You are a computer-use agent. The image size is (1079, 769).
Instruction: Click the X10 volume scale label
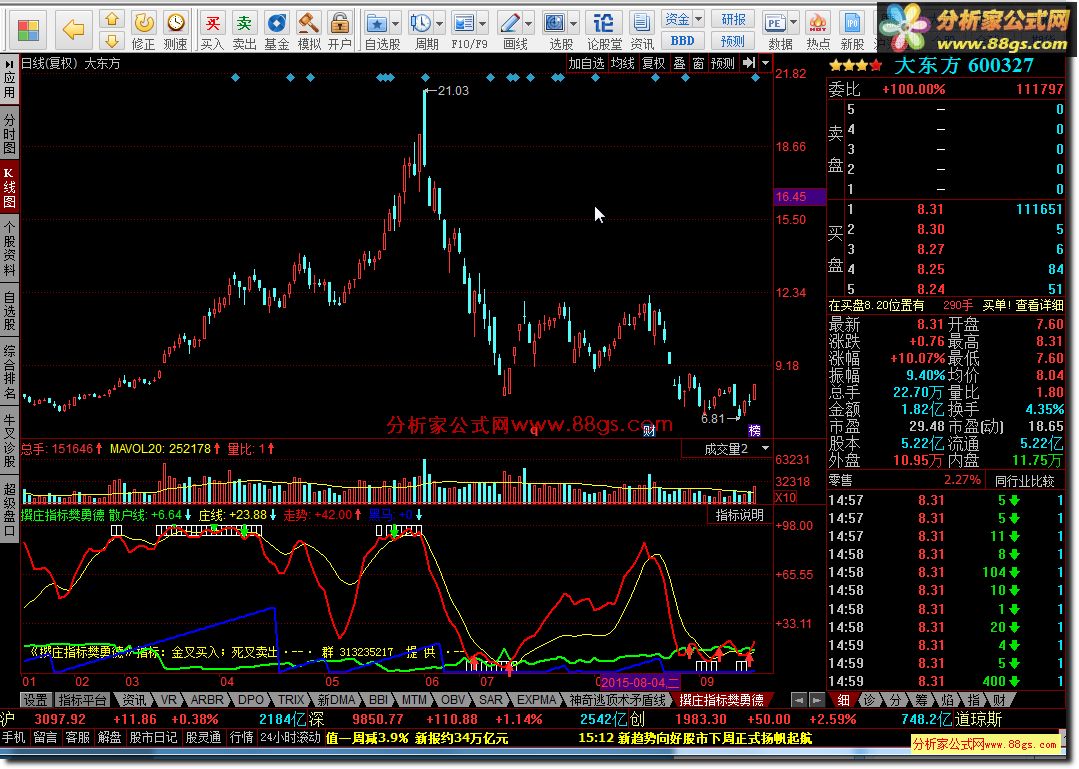pyautogui.click(x=785, y=497)
